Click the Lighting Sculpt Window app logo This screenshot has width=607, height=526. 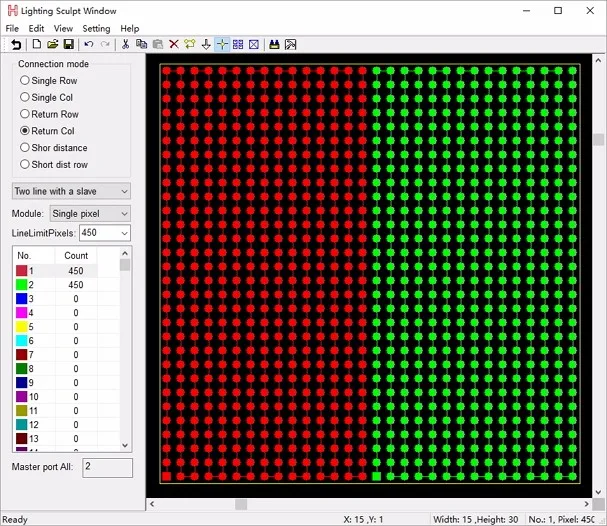[13, 10]
